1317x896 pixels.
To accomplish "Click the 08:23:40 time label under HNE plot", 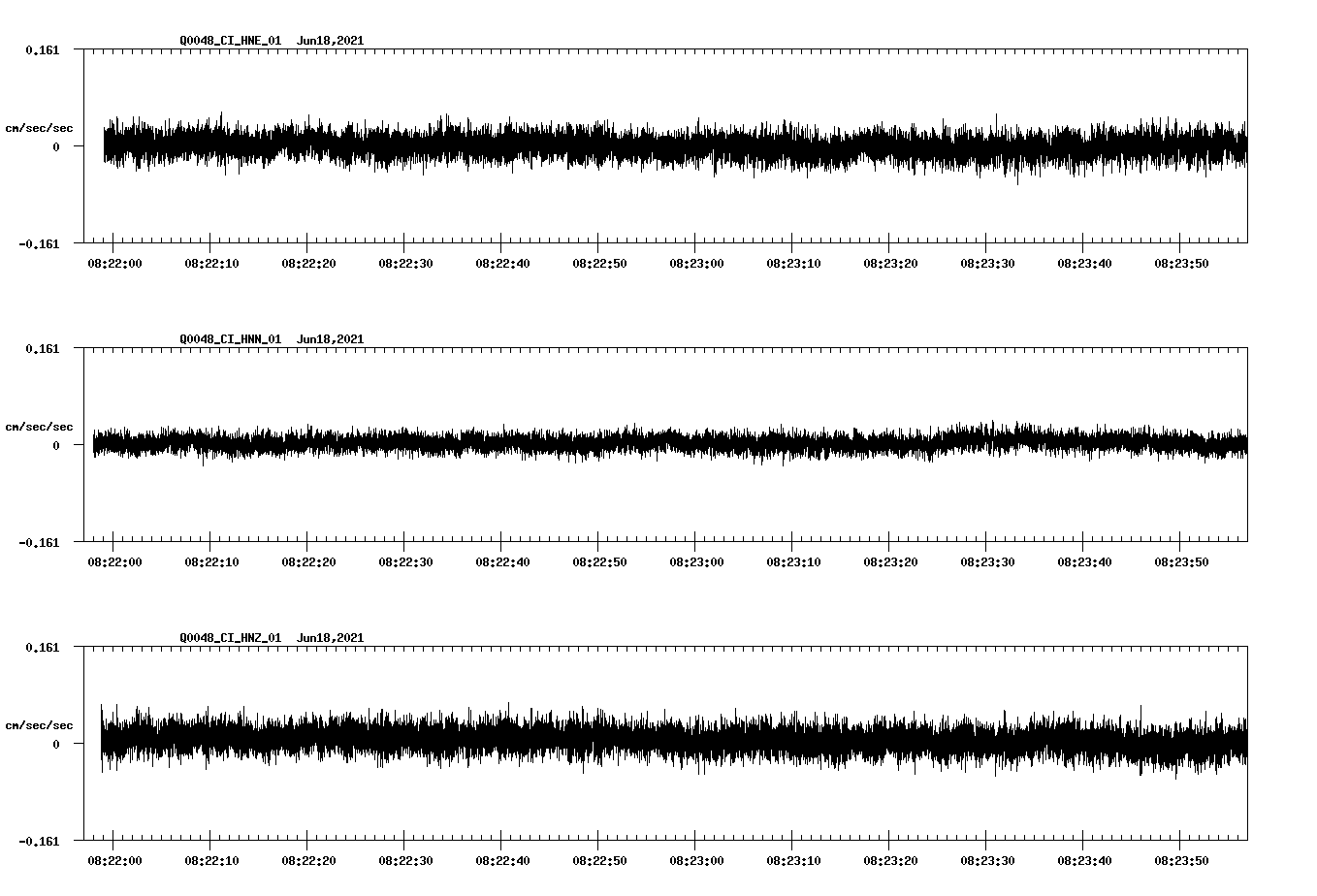I will tap(1084, 263).
